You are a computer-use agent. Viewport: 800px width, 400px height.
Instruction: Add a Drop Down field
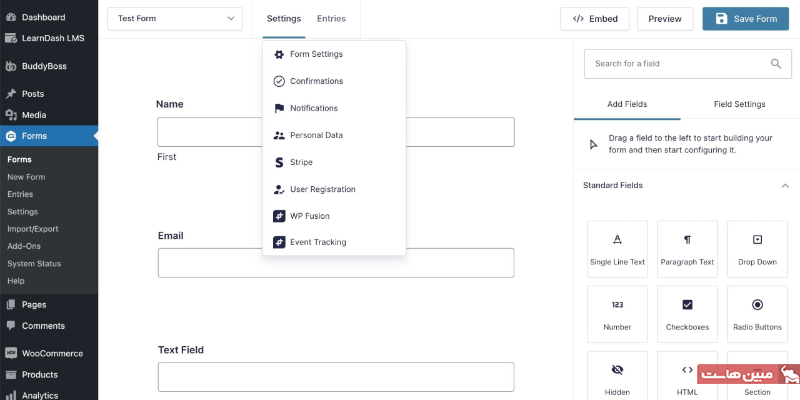[757, 249]
